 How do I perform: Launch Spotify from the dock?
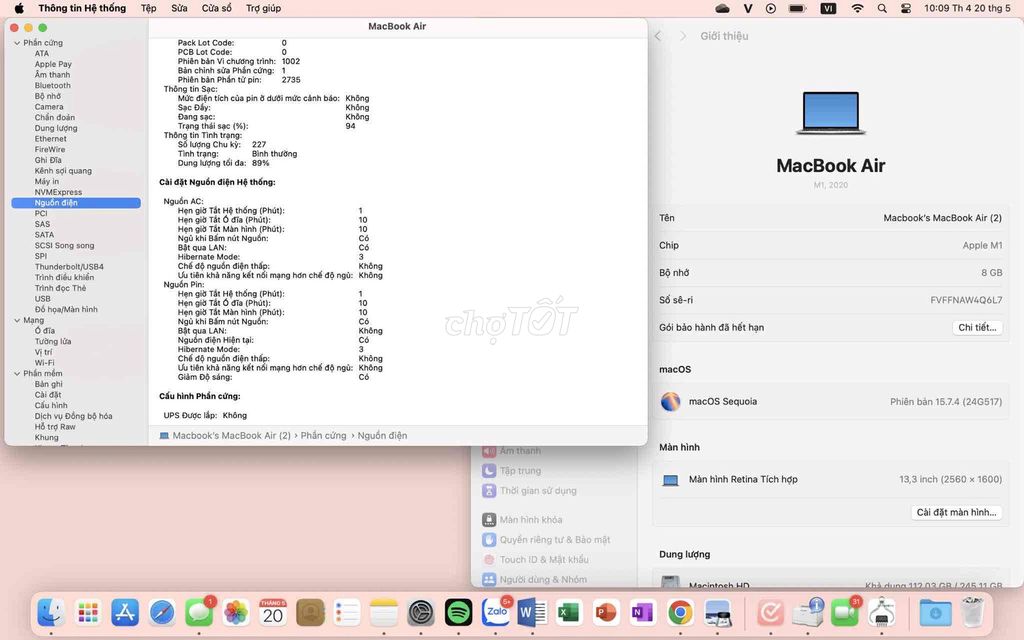458,613
